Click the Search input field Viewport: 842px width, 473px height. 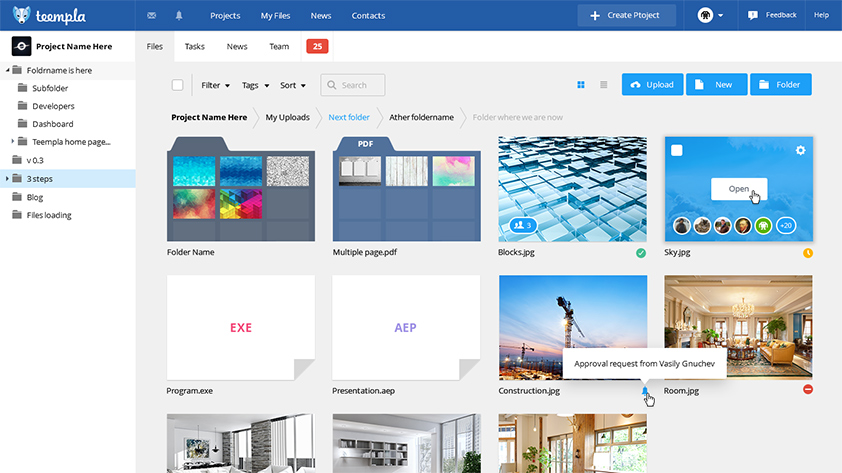353,85
